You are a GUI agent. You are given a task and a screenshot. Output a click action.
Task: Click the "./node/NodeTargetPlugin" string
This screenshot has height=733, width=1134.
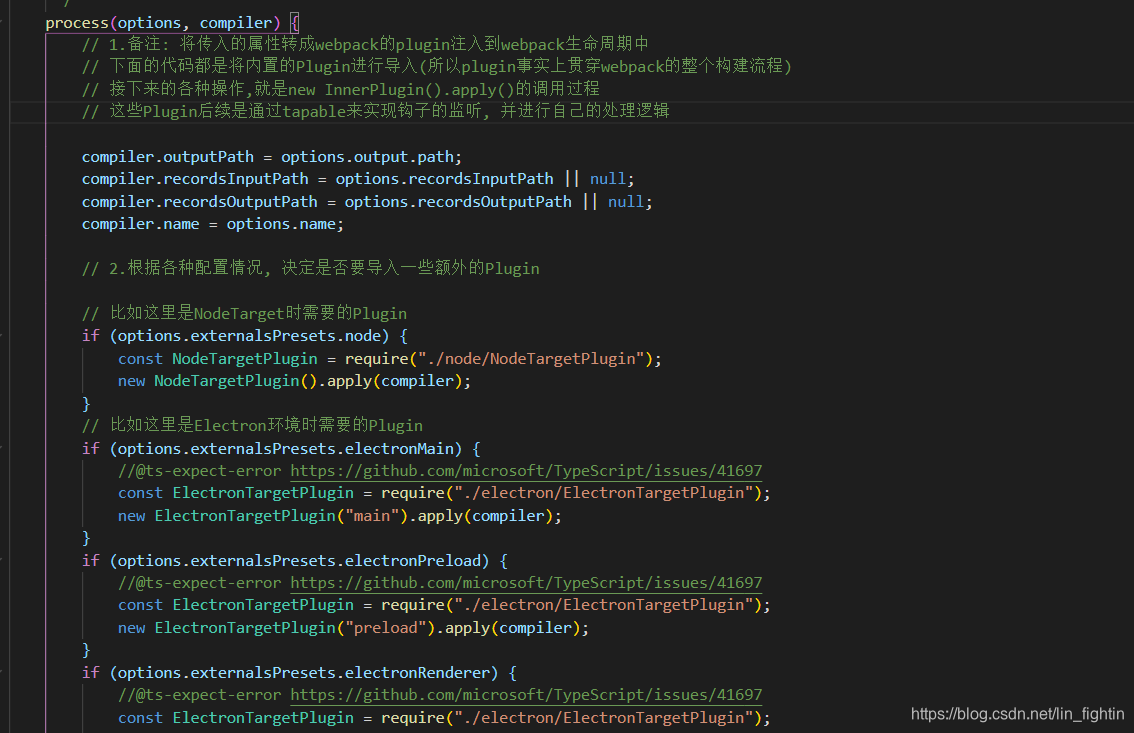(x=532, y=359)
